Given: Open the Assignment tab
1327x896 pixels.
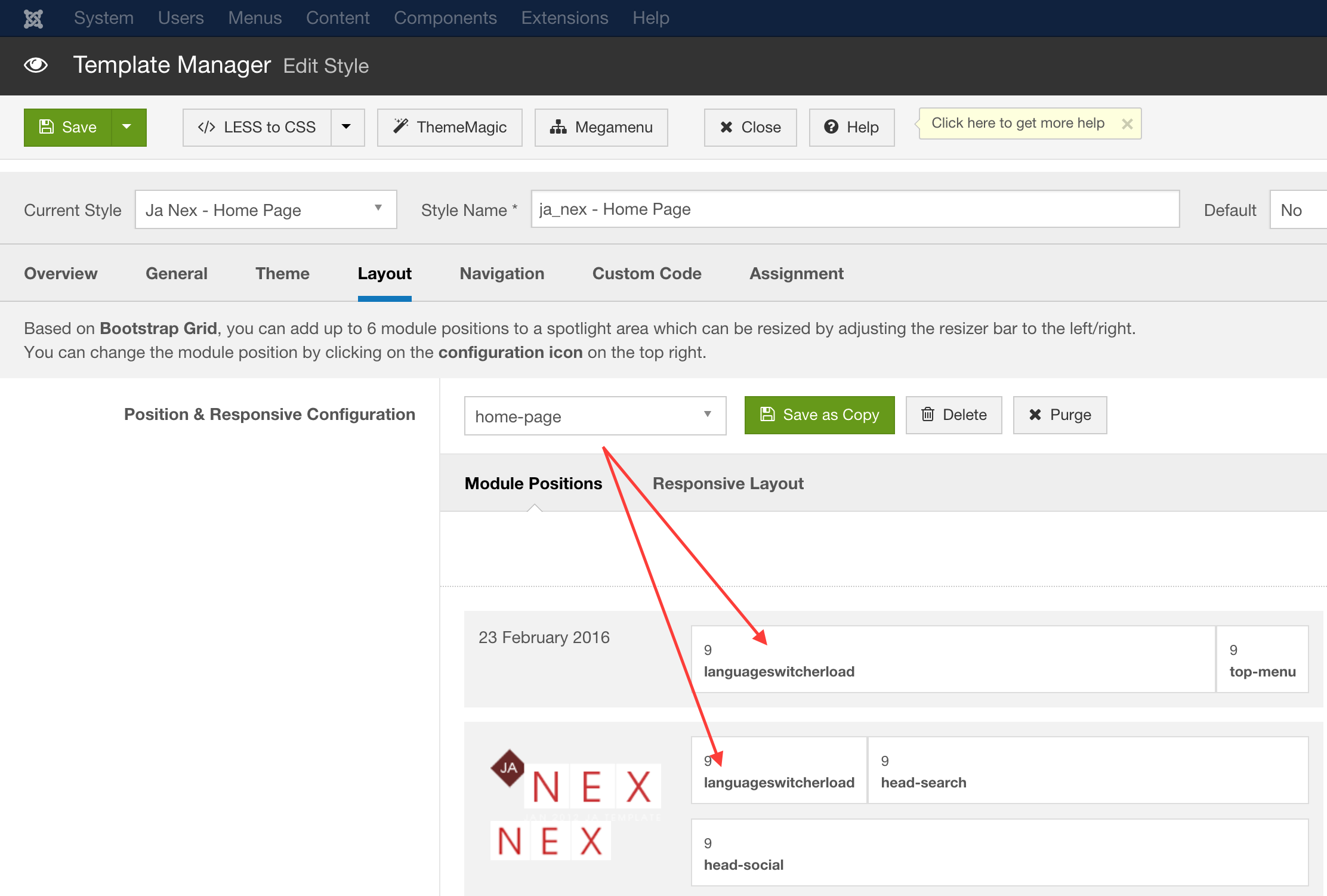Looking at the screenshot, I should click(x=797, y=273).
